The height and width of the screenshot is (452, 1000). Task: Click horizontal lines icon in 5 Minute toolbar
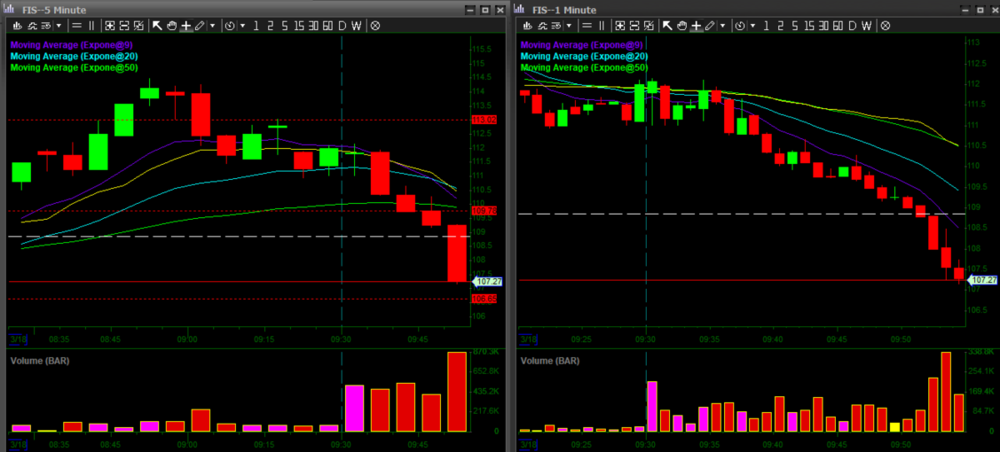[77, 25]
